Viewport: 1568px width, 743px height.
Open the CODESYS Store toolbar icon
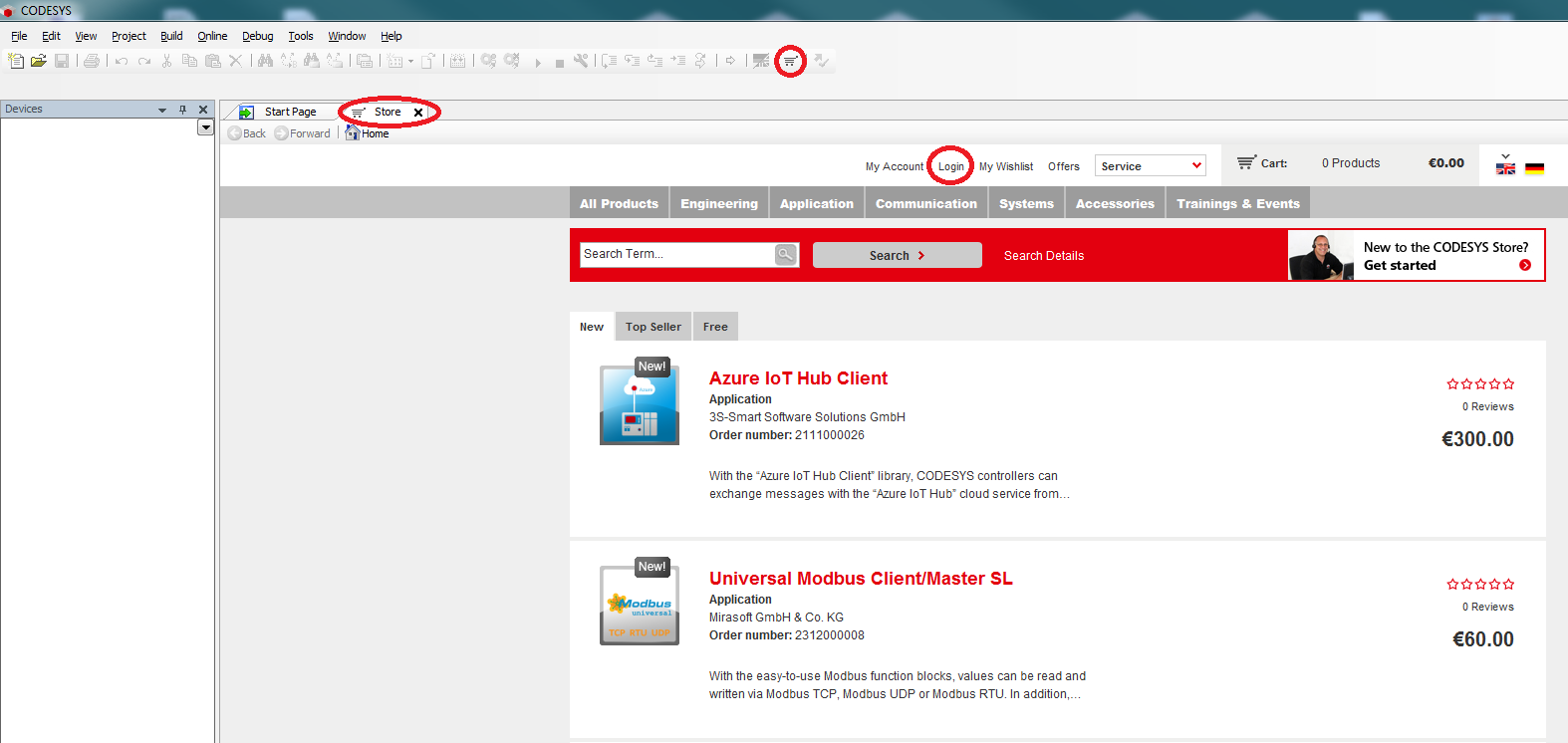(x=790, y=62)
